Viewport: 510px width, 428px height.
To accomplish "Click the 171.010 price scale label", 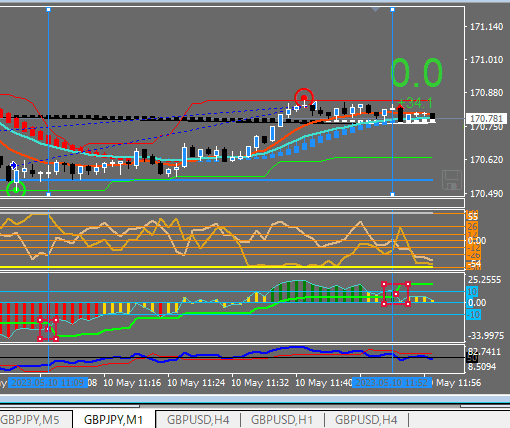I will tap(486, 60).
